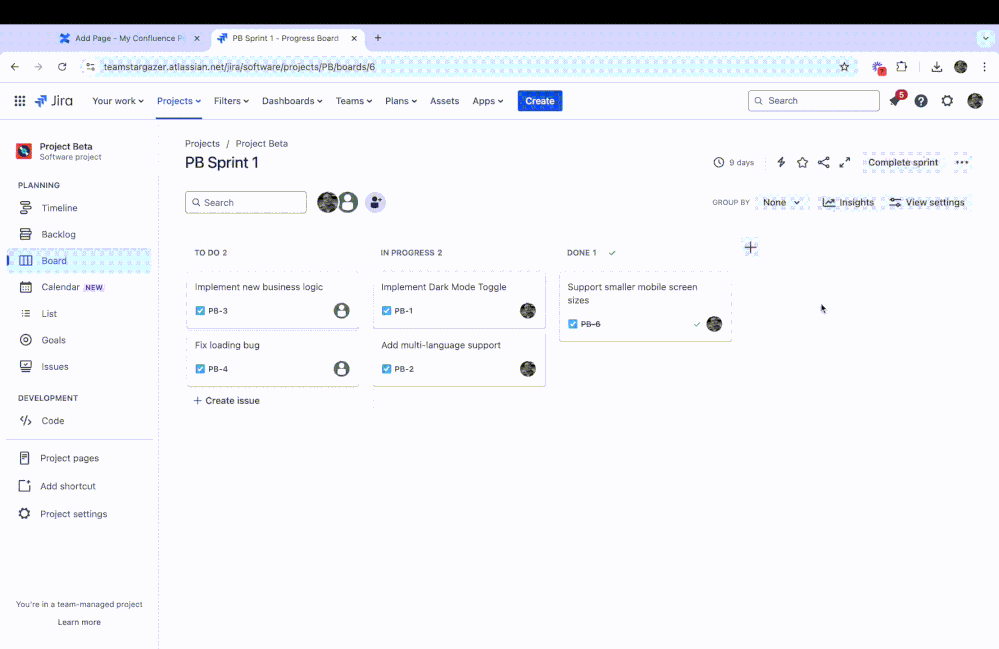The height and width of the screenshot is (649, 999).
Task: Open Calendar in sidebar
Action: (x=79, y=287)
